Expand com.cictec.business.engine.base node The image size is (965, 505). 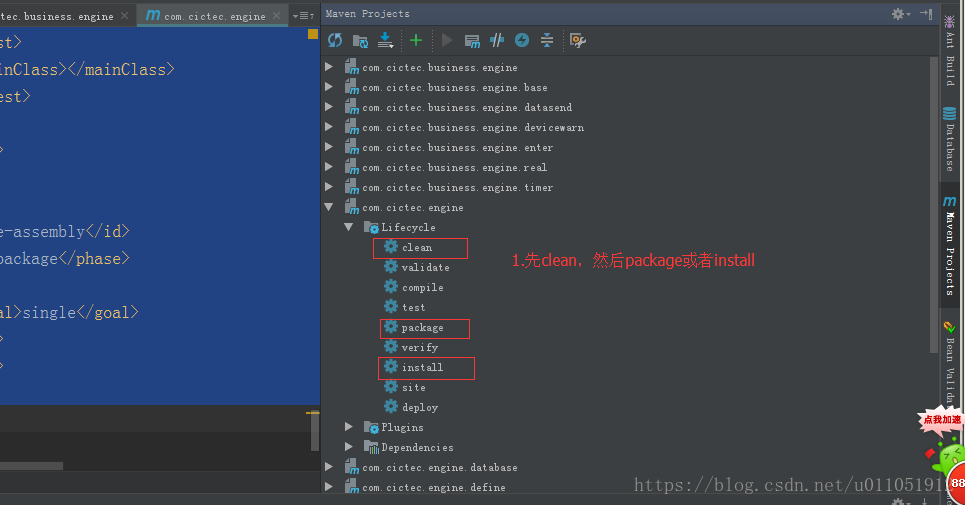pos(329,87)
